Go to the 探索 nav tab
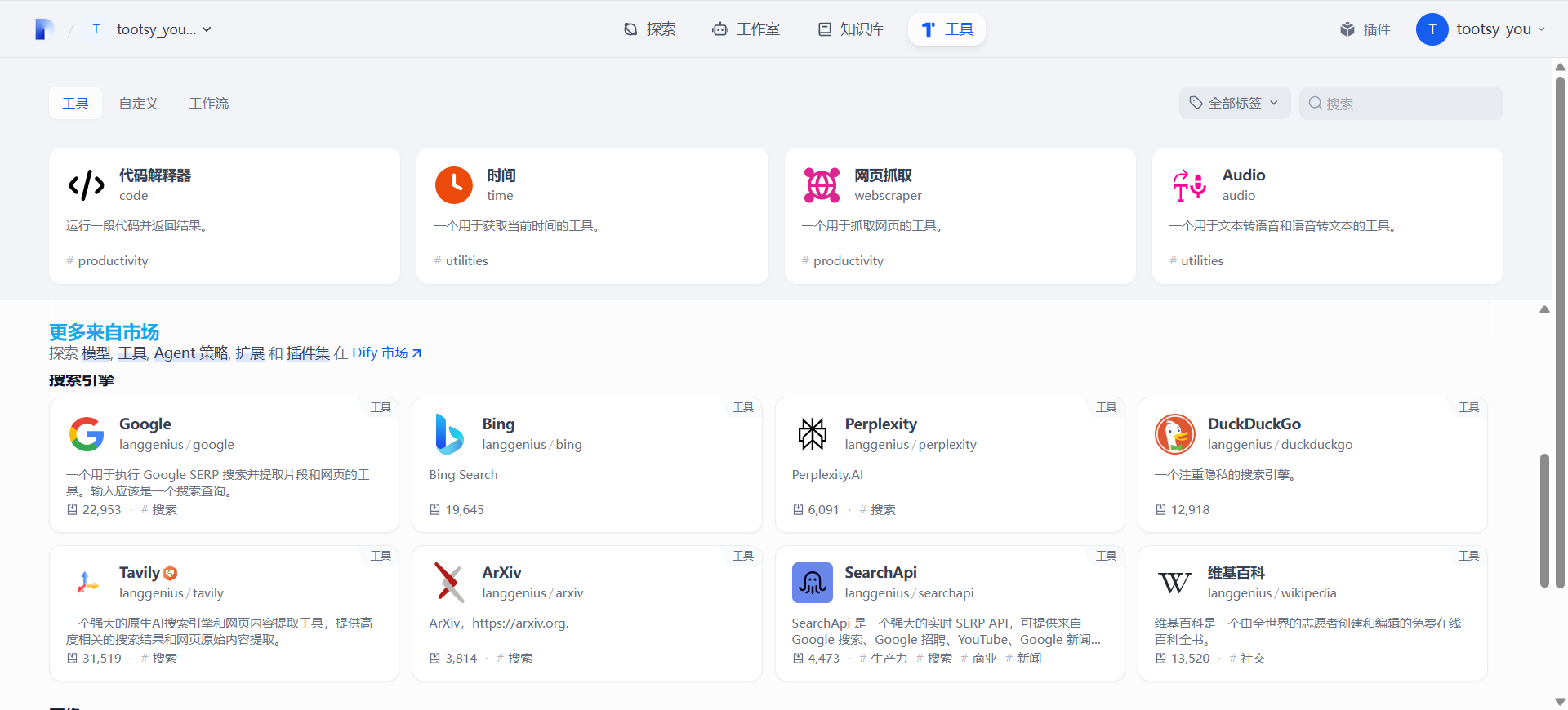This screenshot has height=710, width=1568. click(650, 29)
